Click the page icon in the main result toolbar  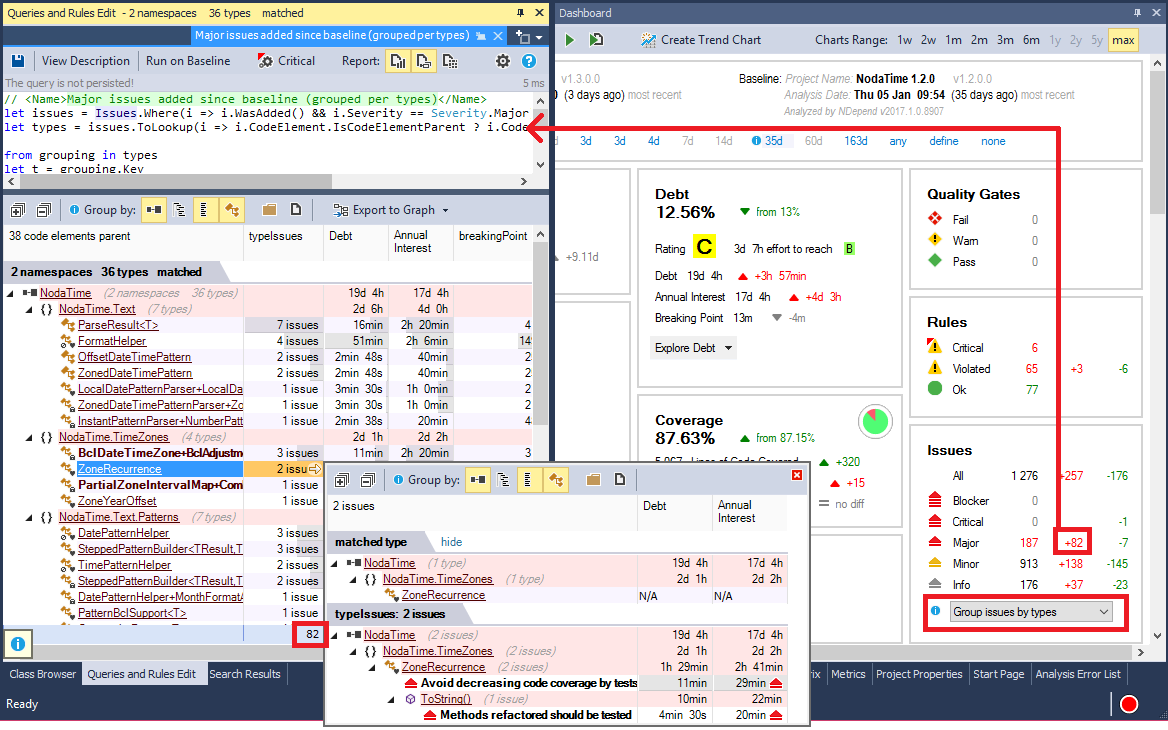pos(296,210)
